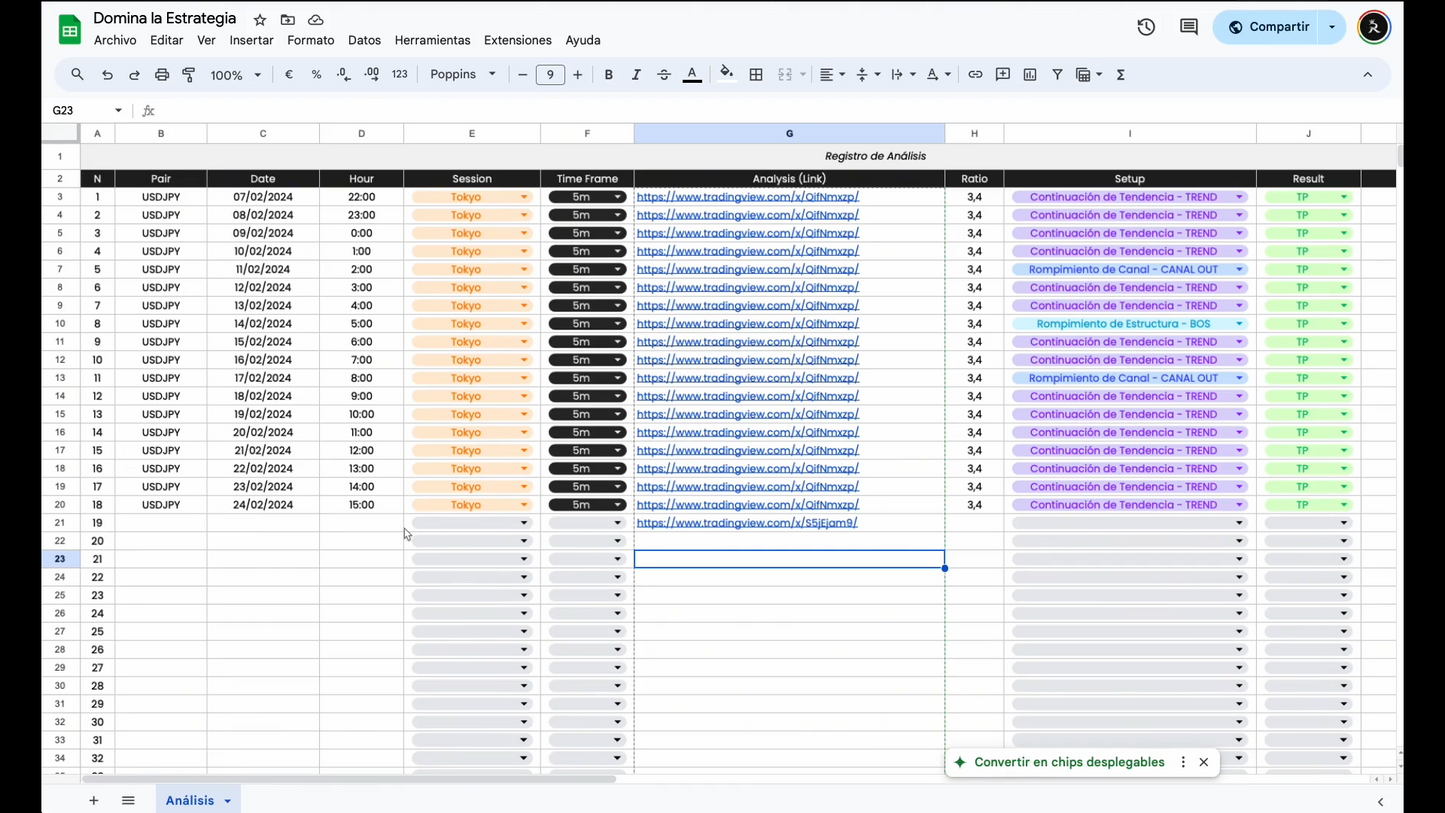The image size is (1445, 813).
Task: Click the insert link icon
Action: [975, 75]
